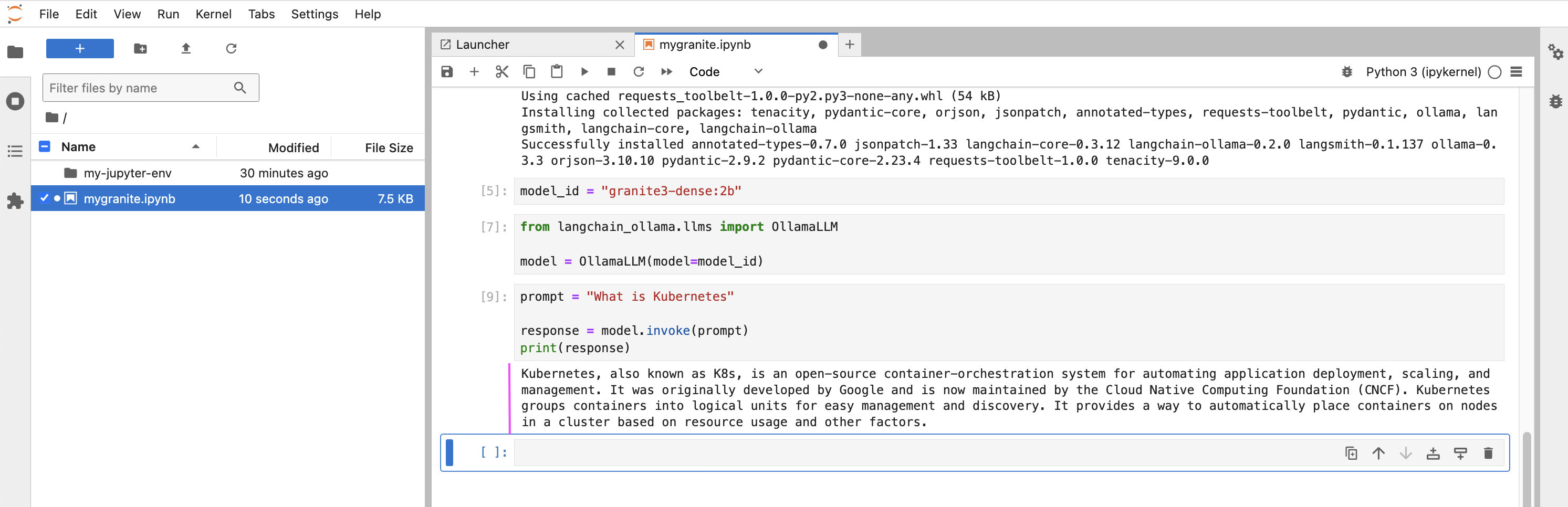Image resolution: width=1568 pixels, height=507 pixels.
Task: Delete the active cell with trash icon
Action: (x=1488, y=453)
